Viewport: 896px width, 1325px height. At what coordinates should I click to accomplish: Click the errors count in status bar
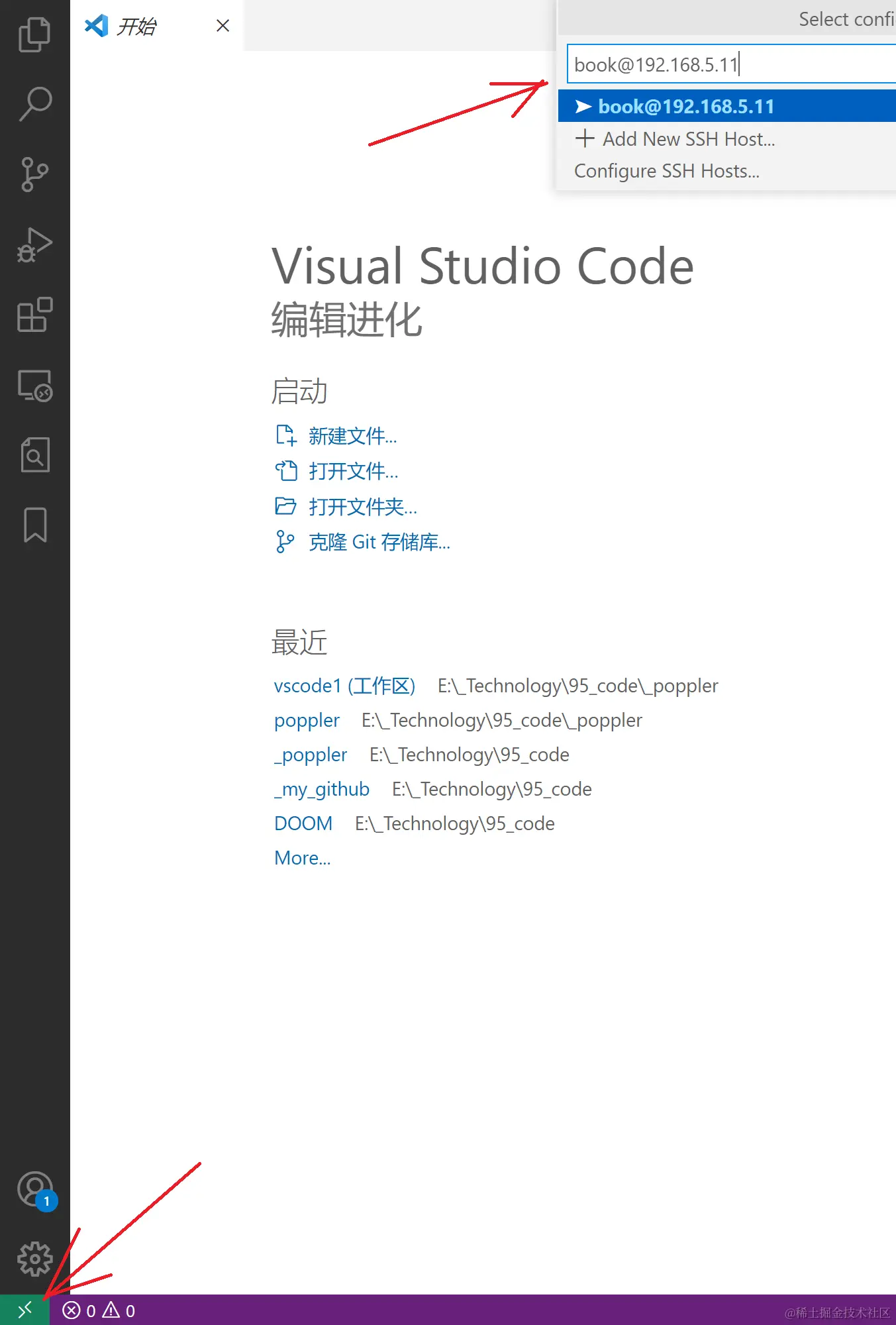[79, 1310]
